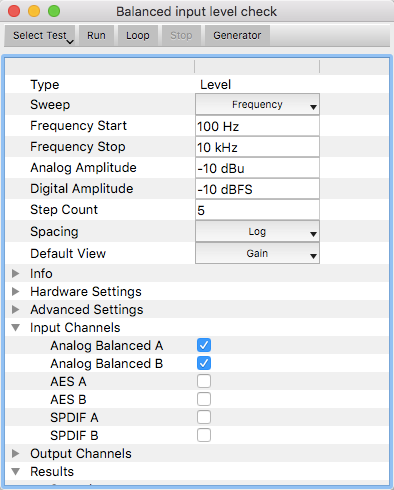
Task: Open the Select Test dropdown menu
Action: click(x=40, y=35)
